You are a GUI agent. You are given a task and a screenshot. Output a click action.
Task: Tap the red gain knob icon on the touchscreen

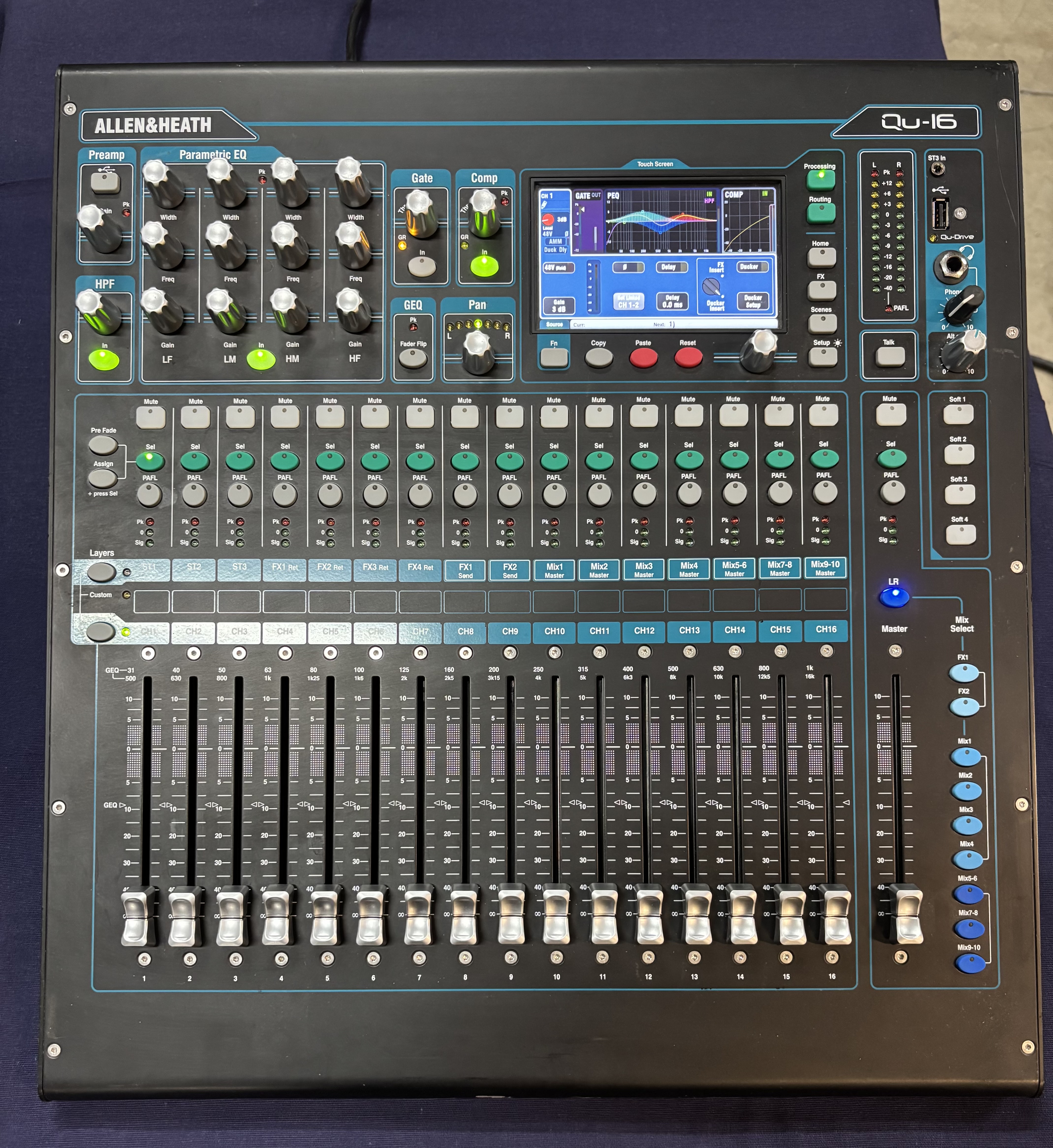tap(548, 220)
